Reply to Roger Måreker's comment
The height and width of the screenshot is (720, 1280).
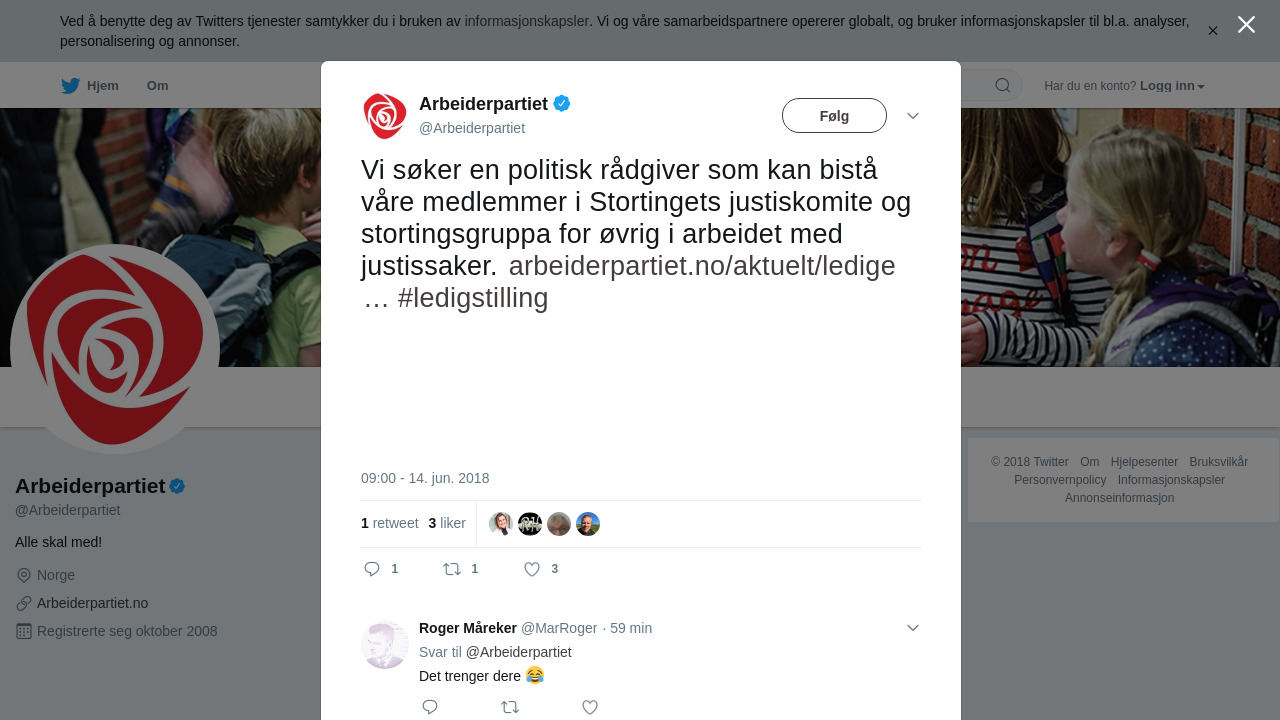tap(430, 707)
